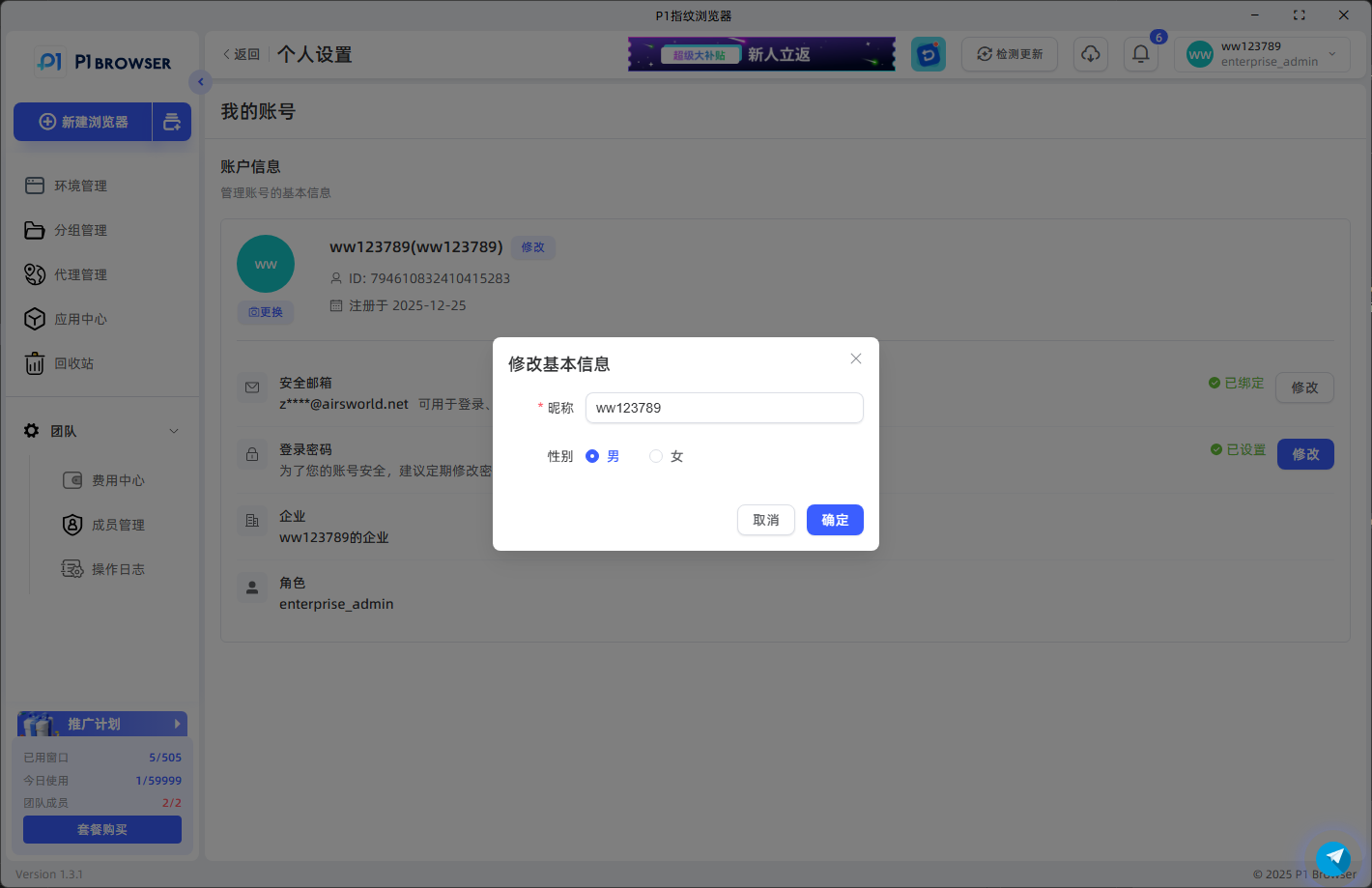The height and width of the screenshot is (888, 1372).
Task: Click the batch import icon beside 新建浏览器
Action: click(172, 122)
